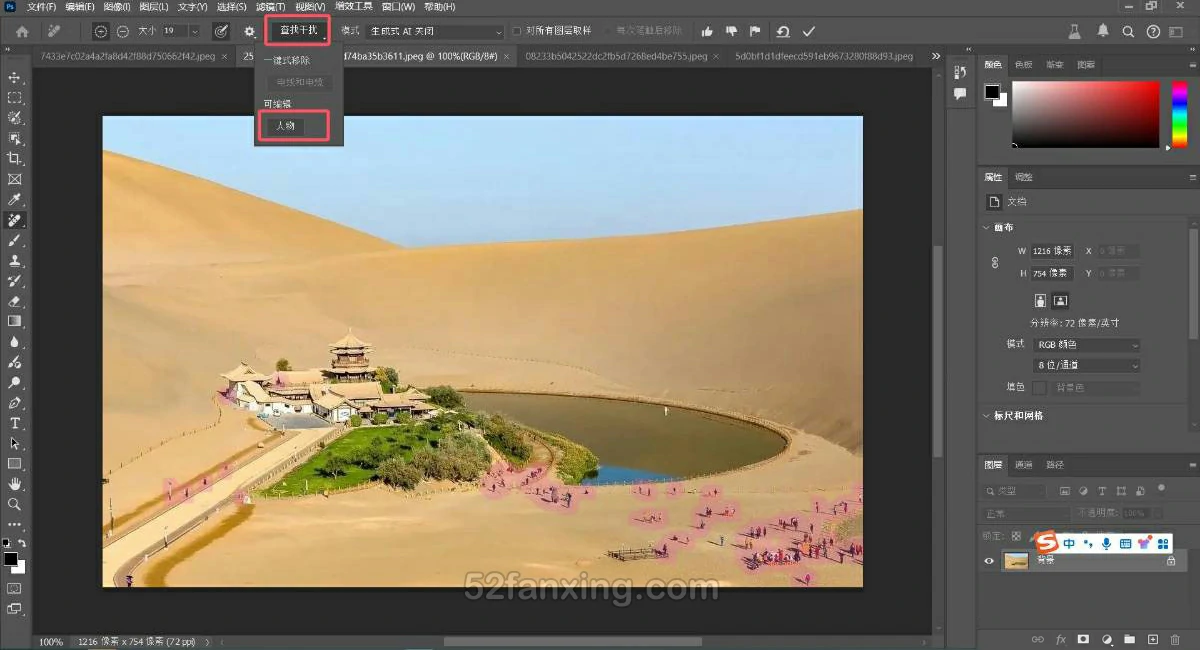Open the RGB 颜色 mode dropdown
The height and width of the screenshot is (650, 1200).
tap(1087, 345)
